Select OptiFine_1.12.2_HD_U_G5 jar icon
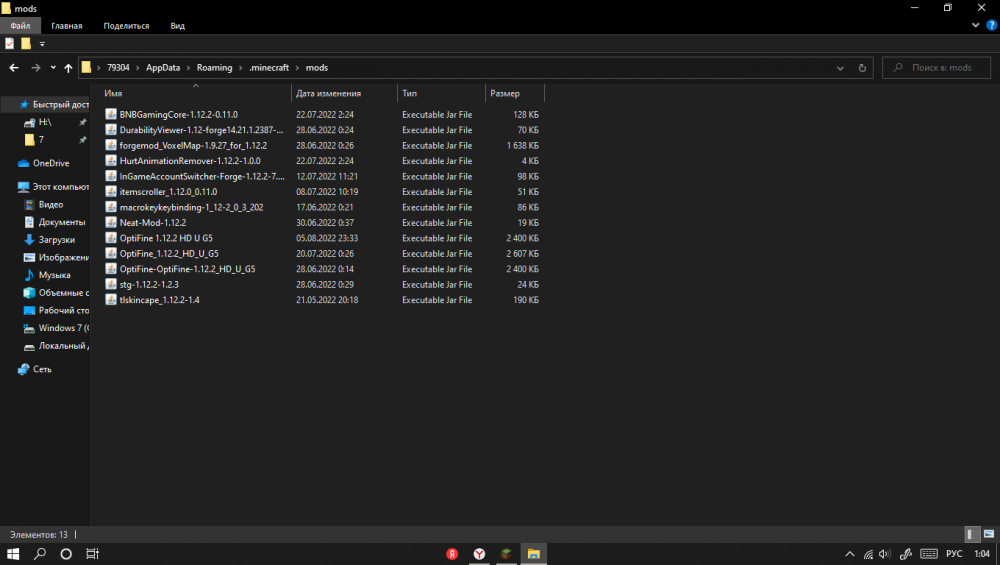The width and height of the screenshot is (1000, 565). point(111,253)
